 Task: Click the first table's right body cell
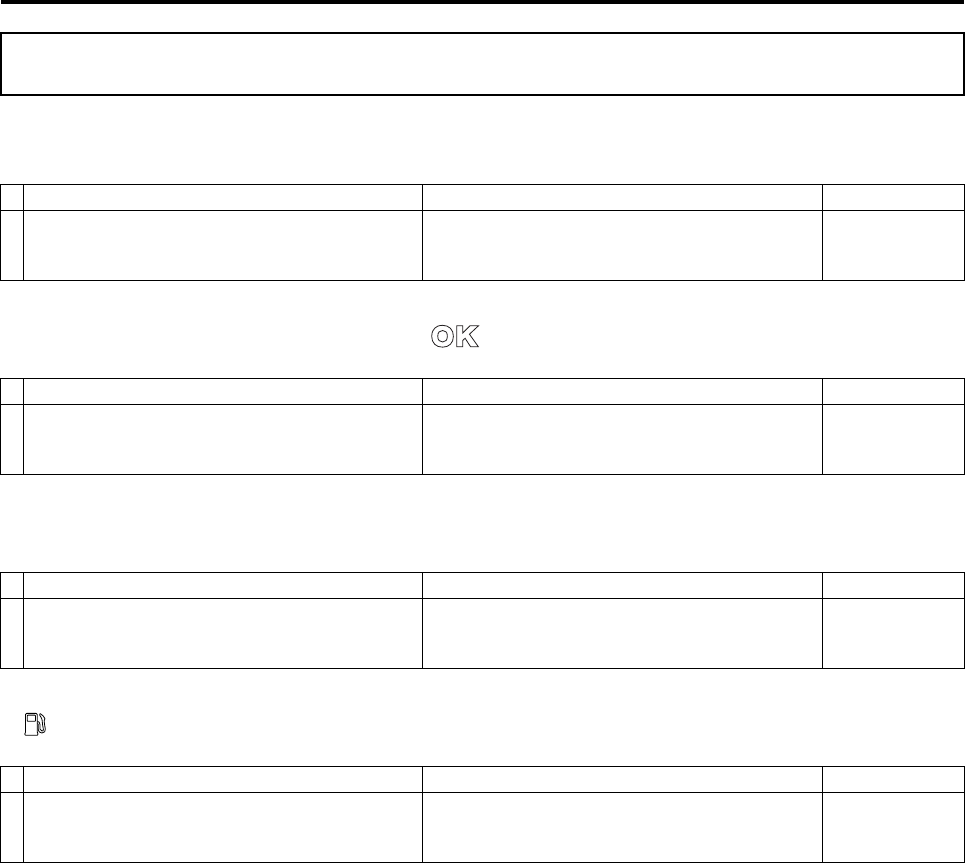892,243
